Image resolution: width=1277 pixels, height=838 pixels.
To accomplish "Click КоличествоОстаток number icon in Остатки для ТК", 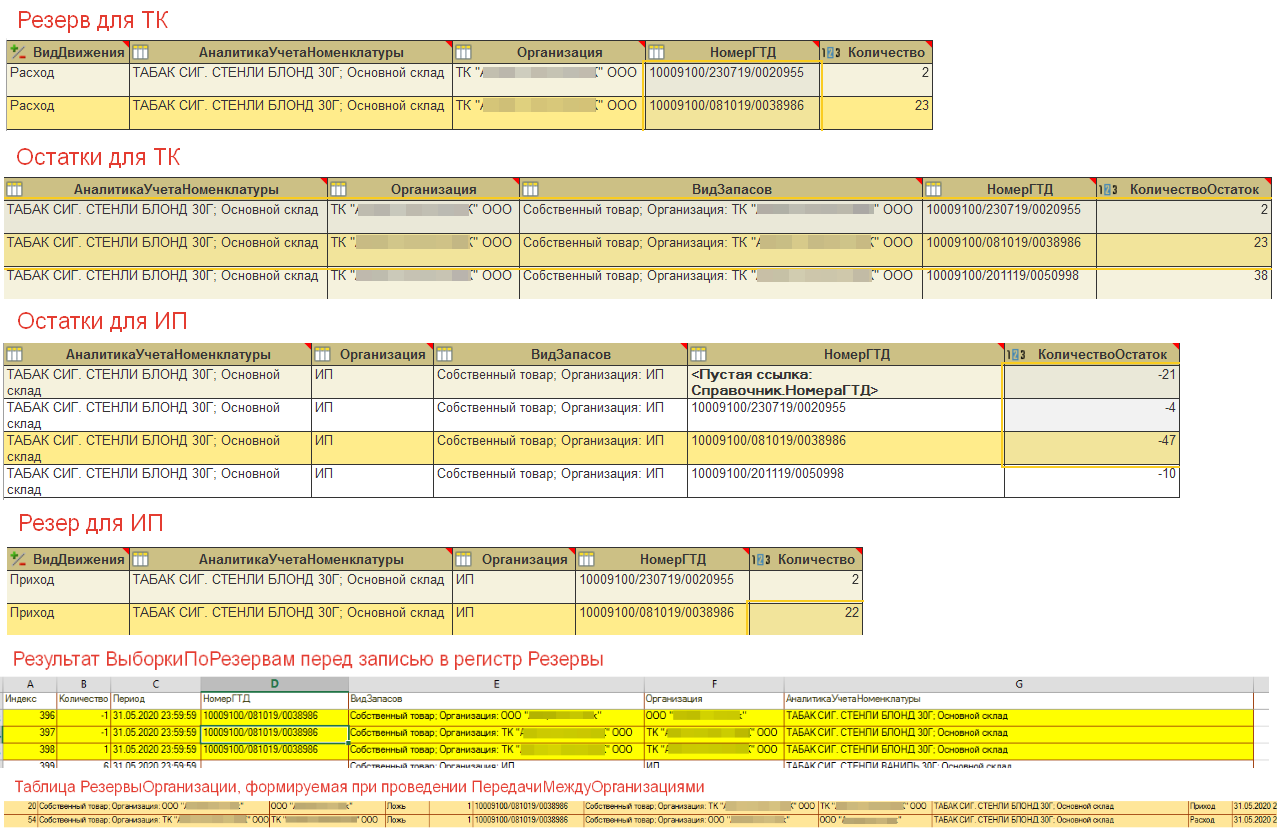I will [x=1107, y=189].
